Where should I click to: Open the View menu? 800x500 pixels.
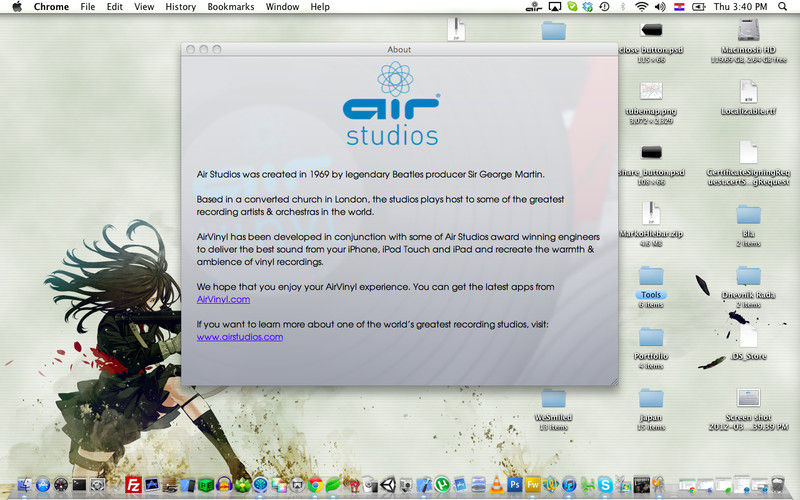(x=144, y=7)
